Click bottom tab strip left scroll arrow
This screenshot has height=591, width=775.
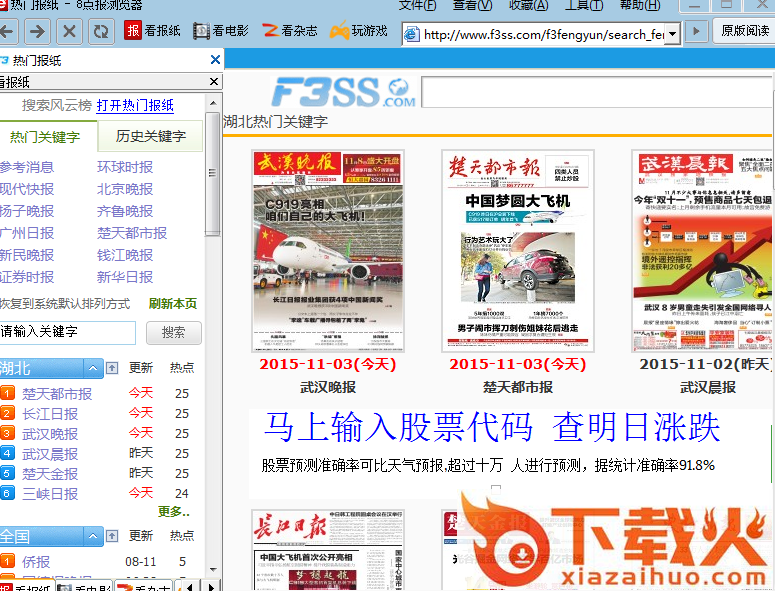189,586
